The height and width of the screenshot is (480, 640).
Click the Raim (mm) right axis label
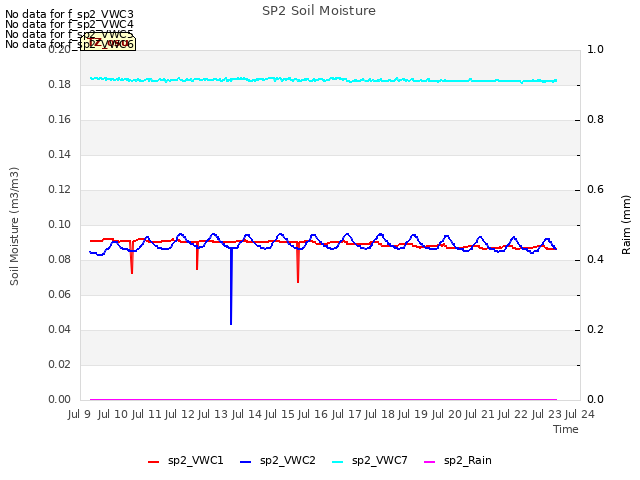[x=626, y=225]
